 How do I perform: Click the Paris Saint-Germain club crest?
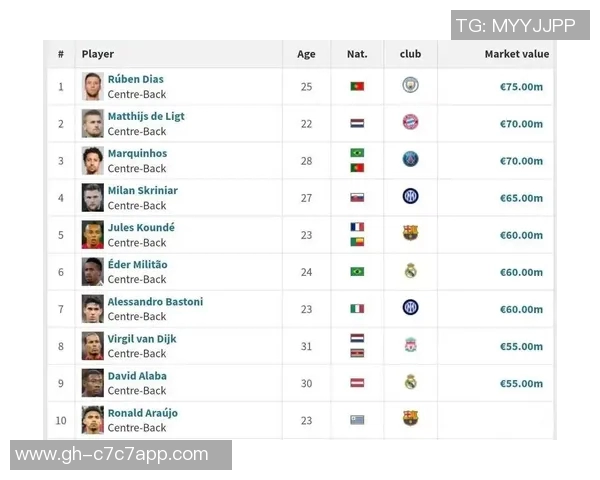coord(410,160)
